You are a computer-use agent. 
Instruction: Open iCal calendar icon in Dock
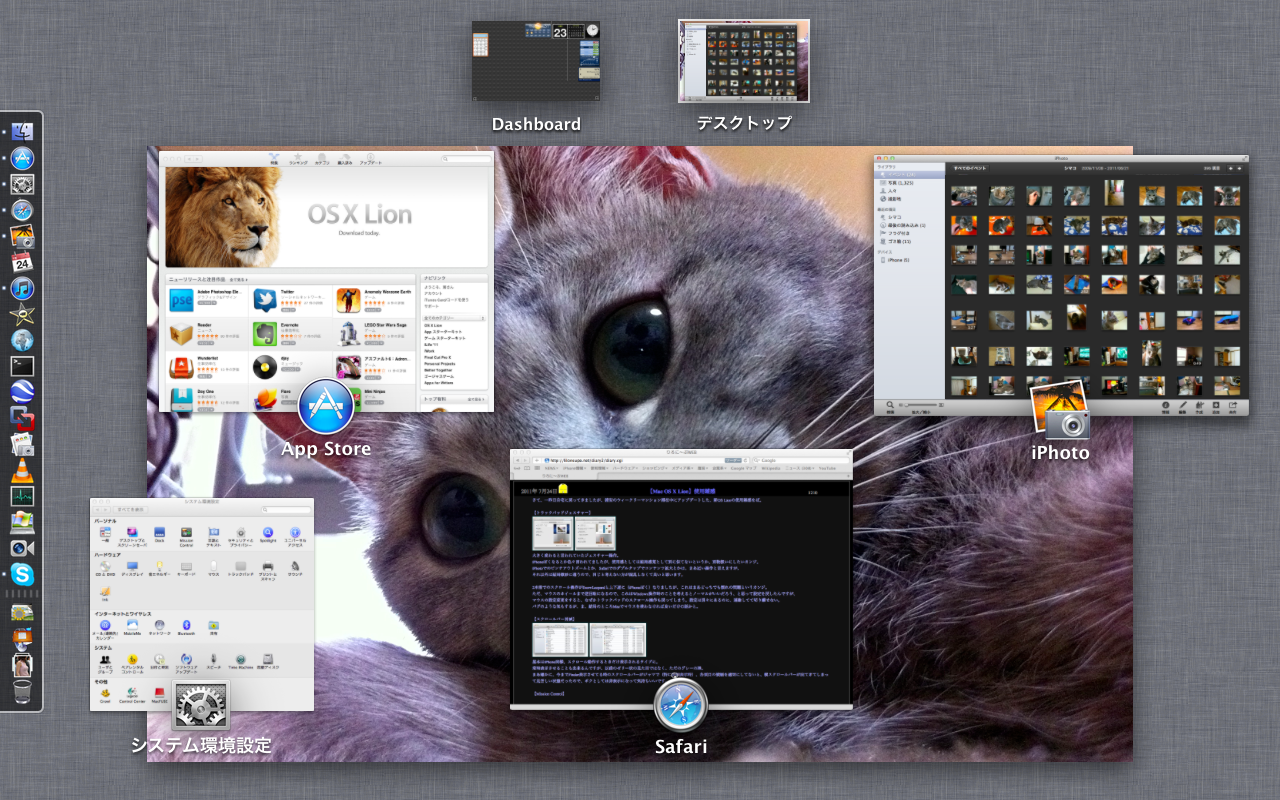click(22, 263)
